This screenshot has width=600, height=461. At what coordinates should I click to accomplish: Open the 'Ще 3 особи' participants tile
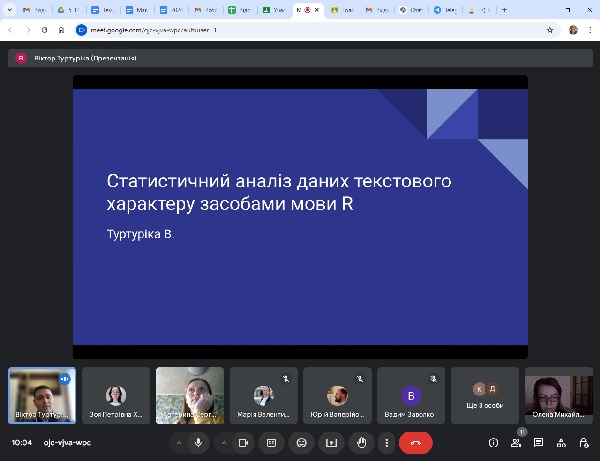(485, 396)
